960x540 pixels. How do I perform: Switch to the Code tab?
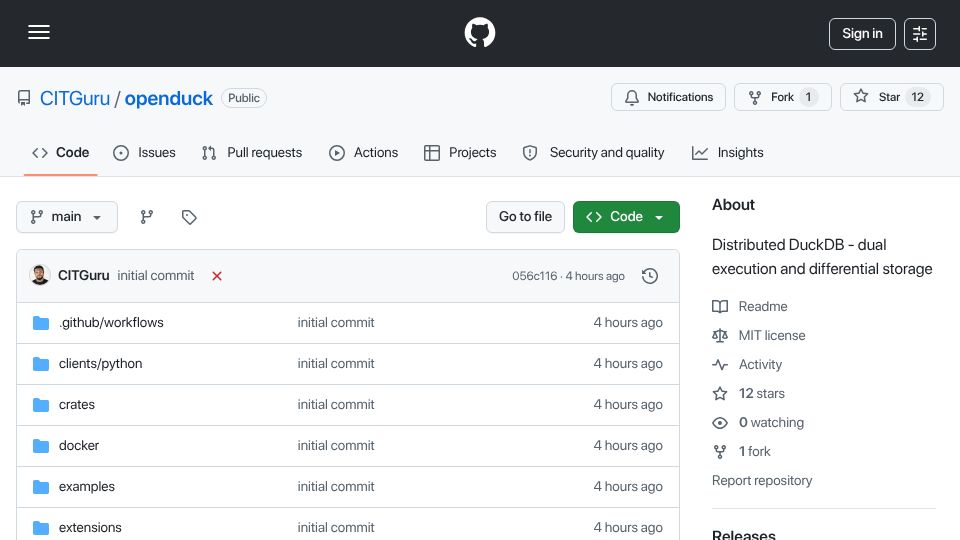pyautogui.click(x=61, y=152)
